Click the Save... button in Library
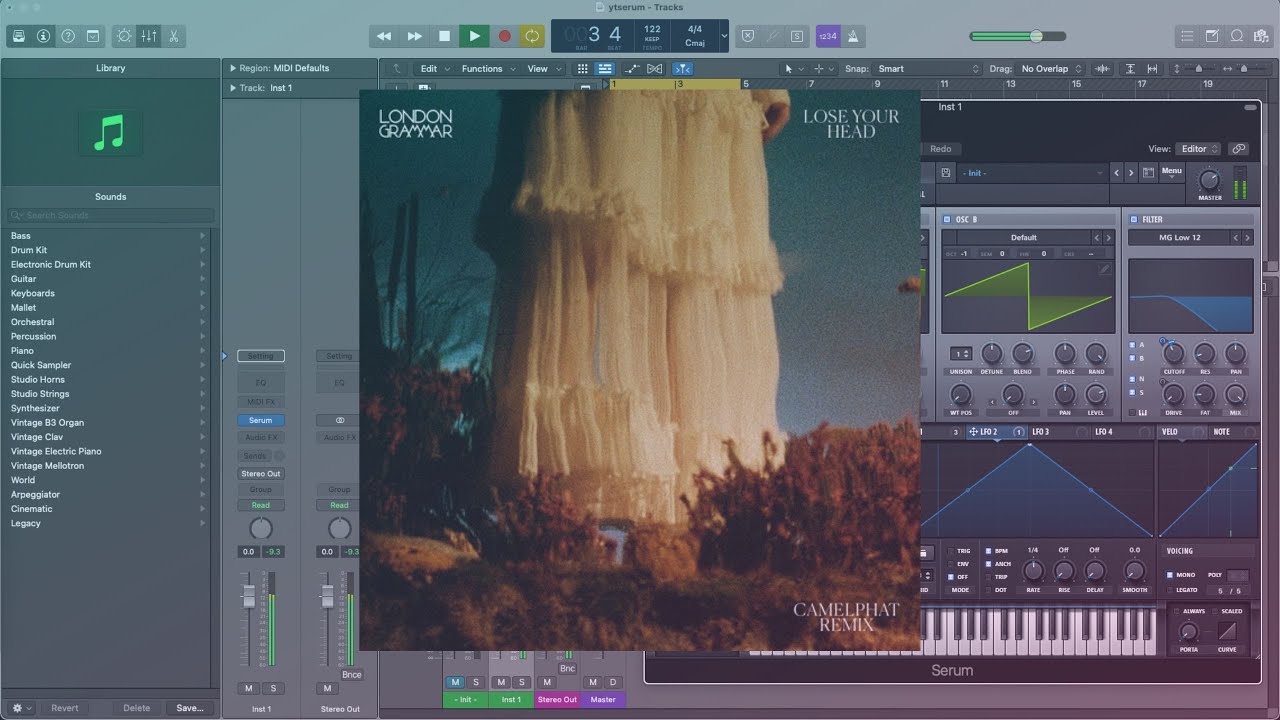Screen dimensions: 1280x720 pyautogui.click(x=190, y=708)
